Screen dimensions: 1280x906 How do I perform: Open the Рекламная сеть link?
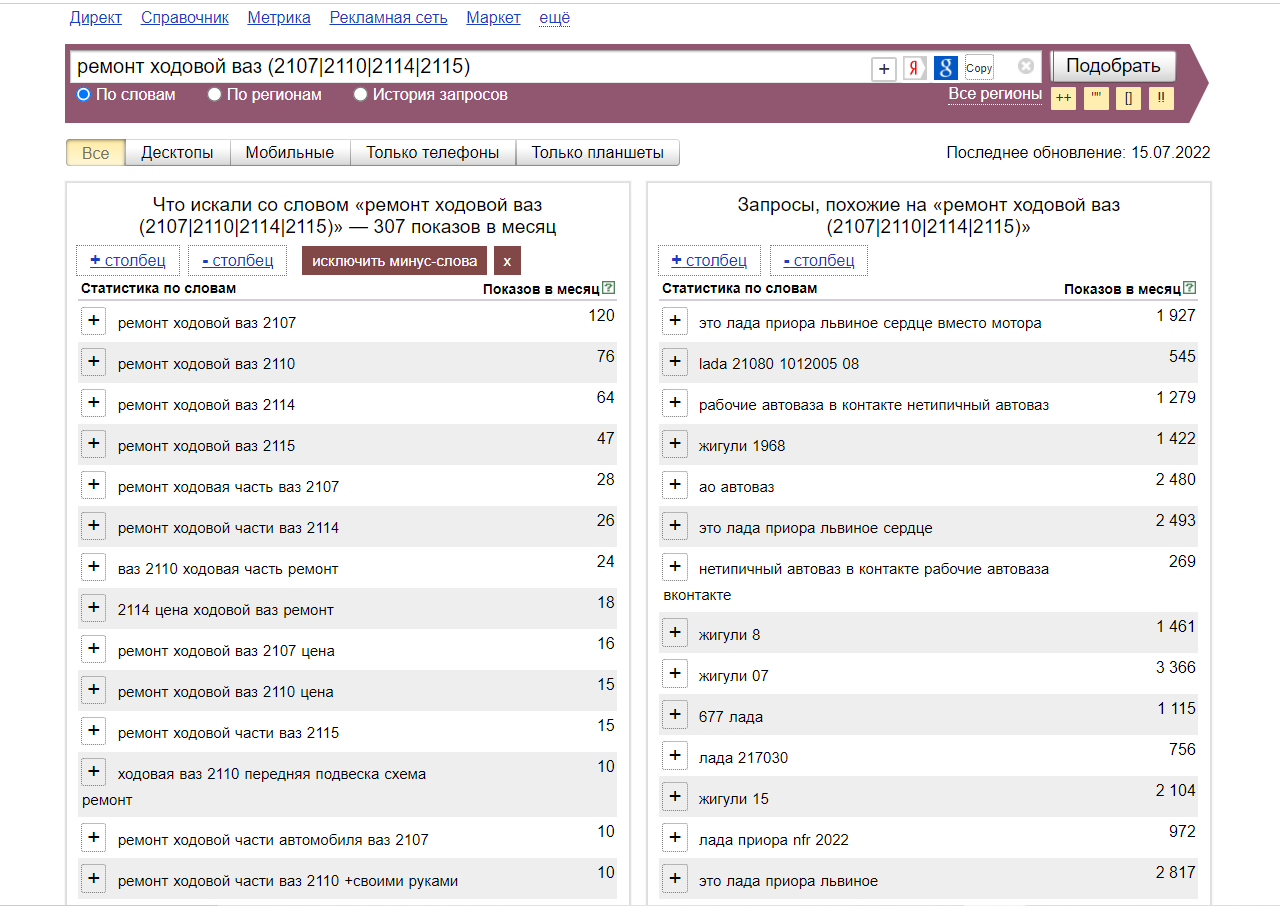tap(388, 18)
